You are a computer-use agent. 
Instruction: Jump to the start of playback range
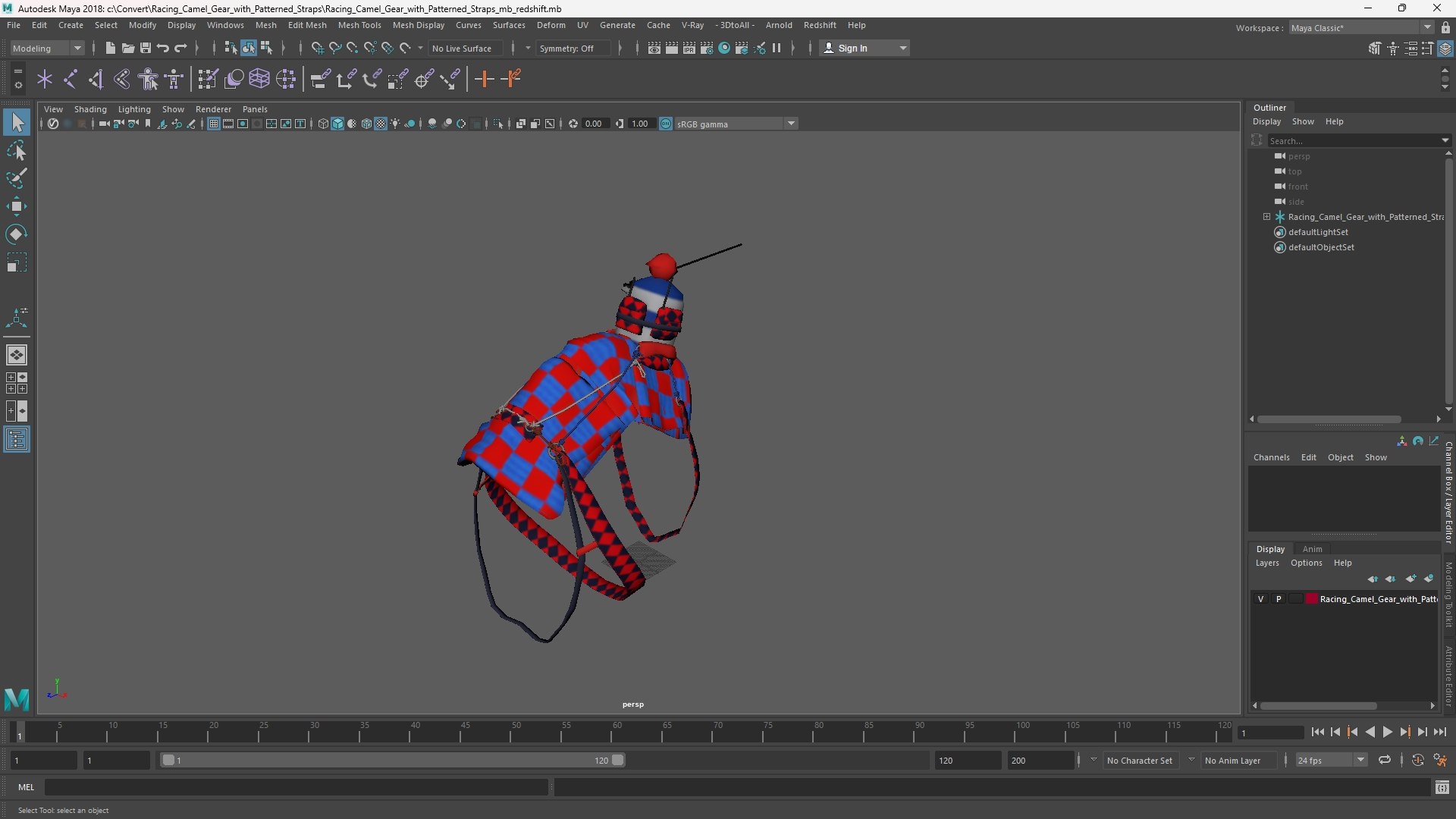tap(1318, 733)
